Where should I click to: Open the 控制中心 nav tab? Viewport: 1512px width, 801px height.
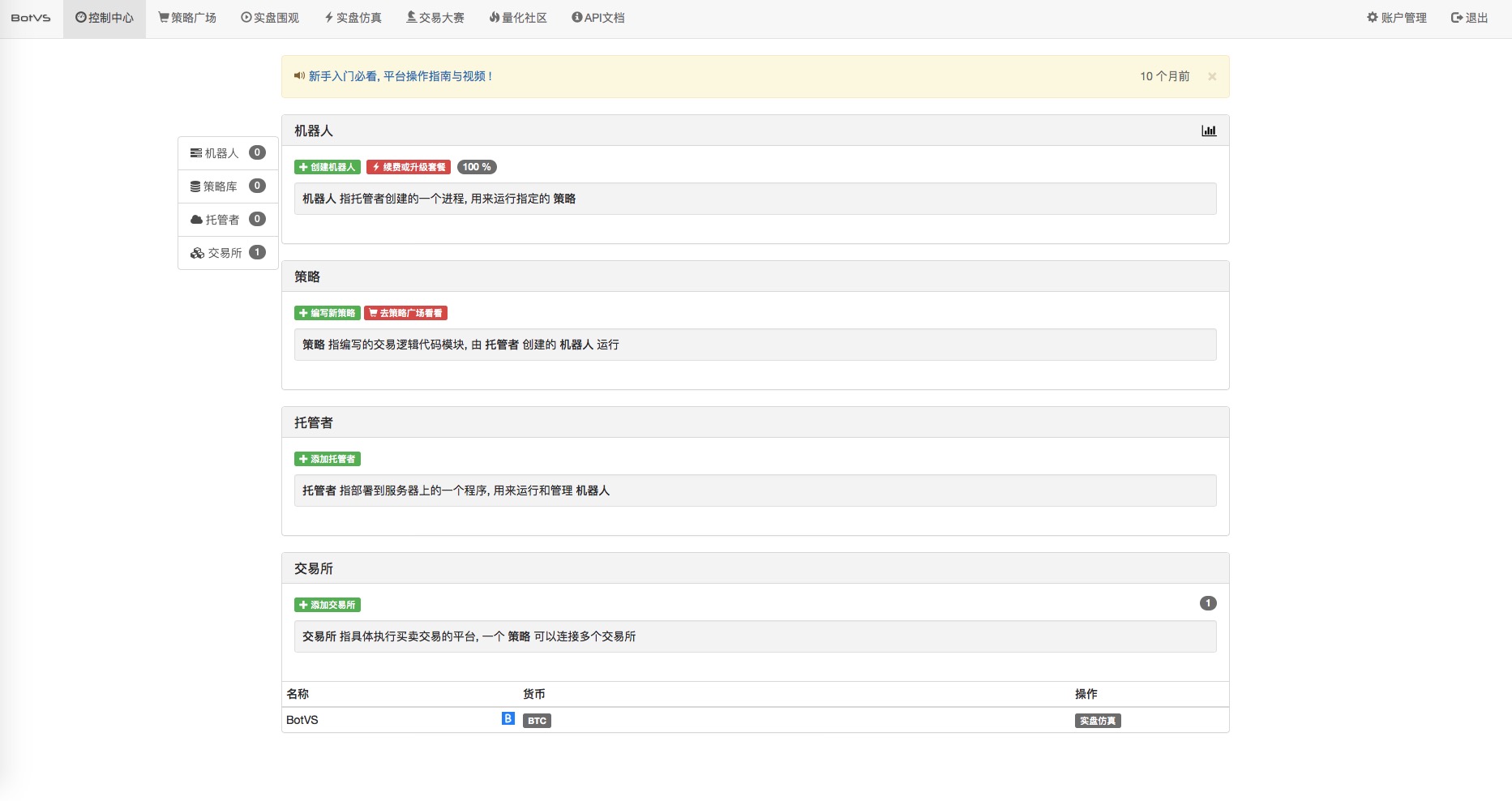tap(105, 18)
